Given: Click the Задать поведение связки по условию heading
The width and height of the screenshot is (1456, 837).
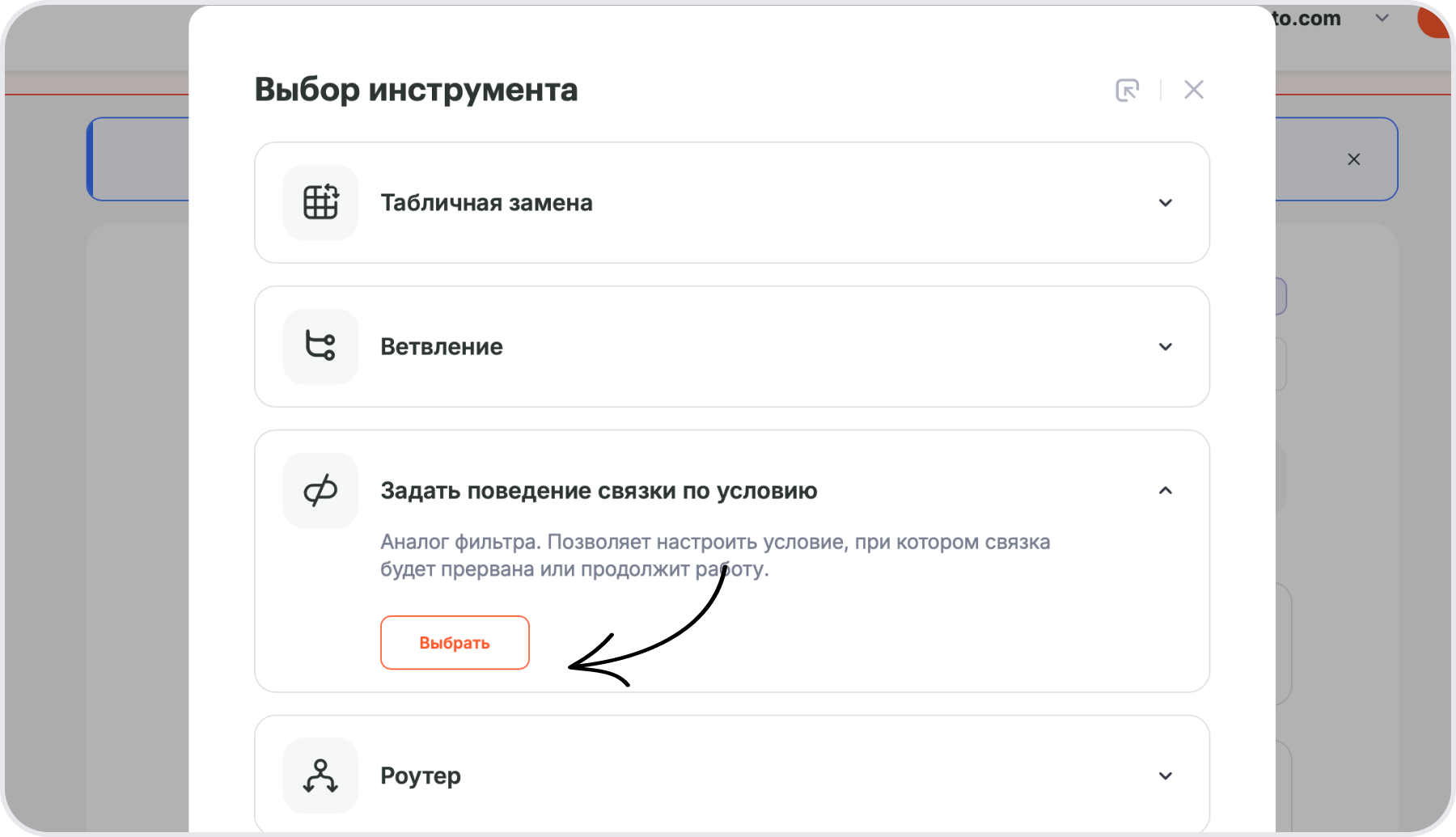Looking at the screenshot, I should point(599,491).
